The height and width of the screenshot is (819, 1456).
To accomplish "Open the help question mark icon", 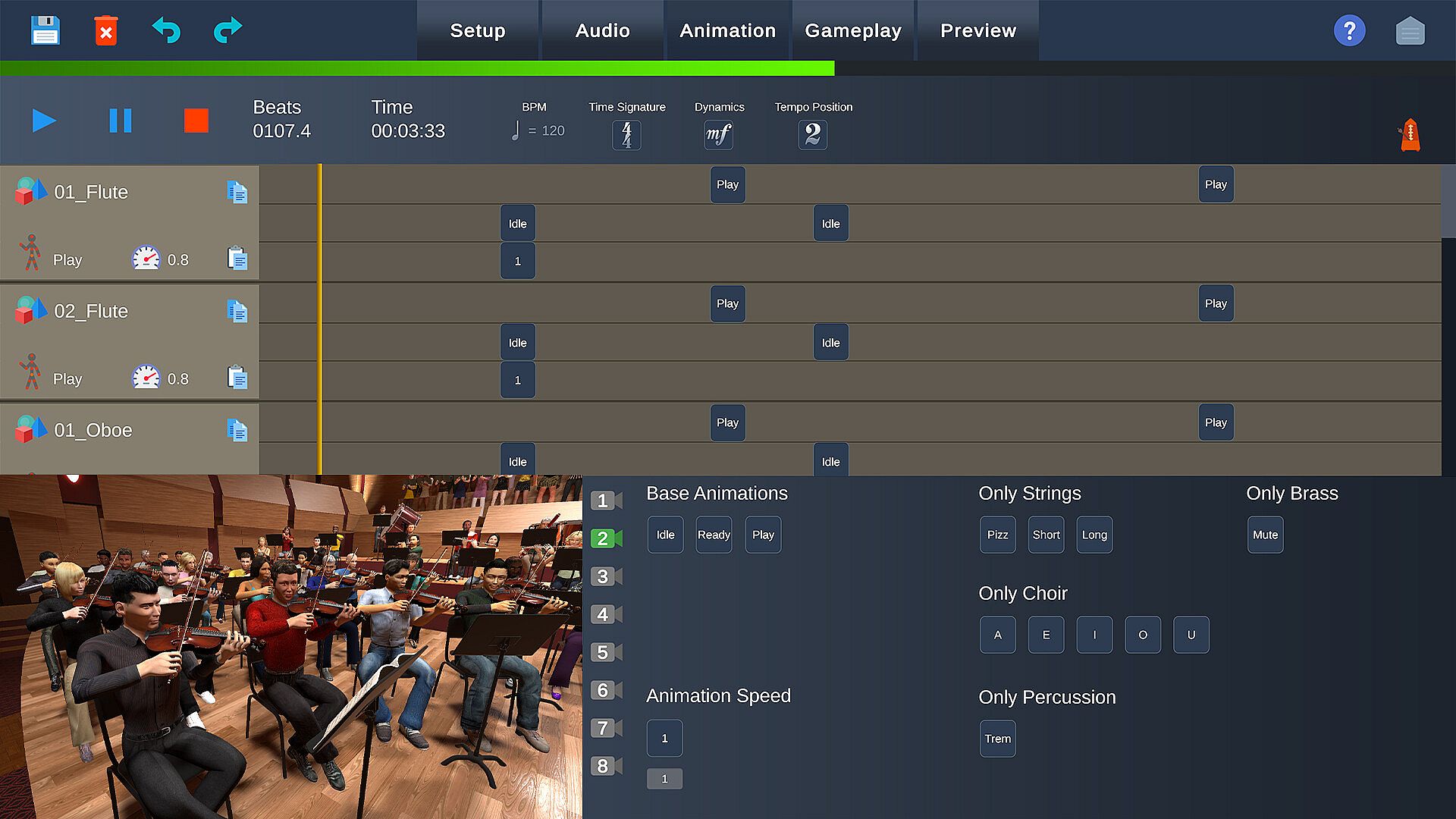I will tap(1349, 31).
